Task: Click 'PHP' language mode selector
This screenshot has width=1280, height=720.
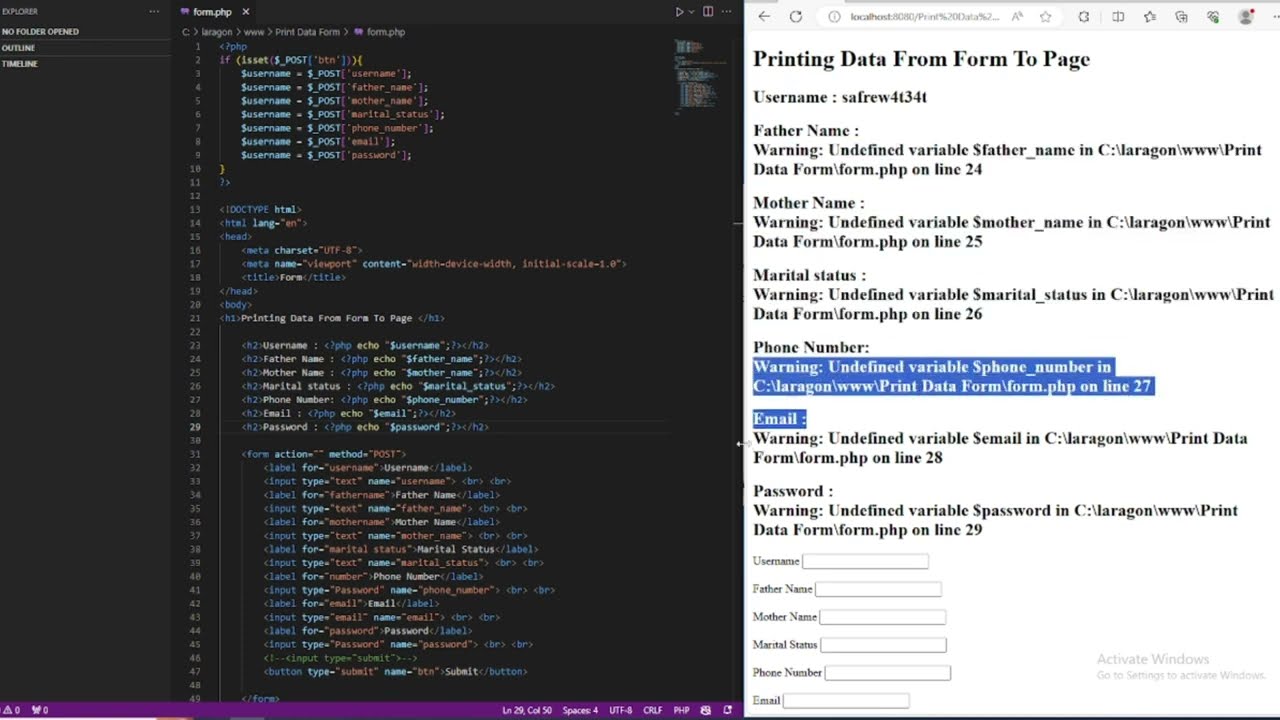Action: pyautogui.click(x=681, y=710)
